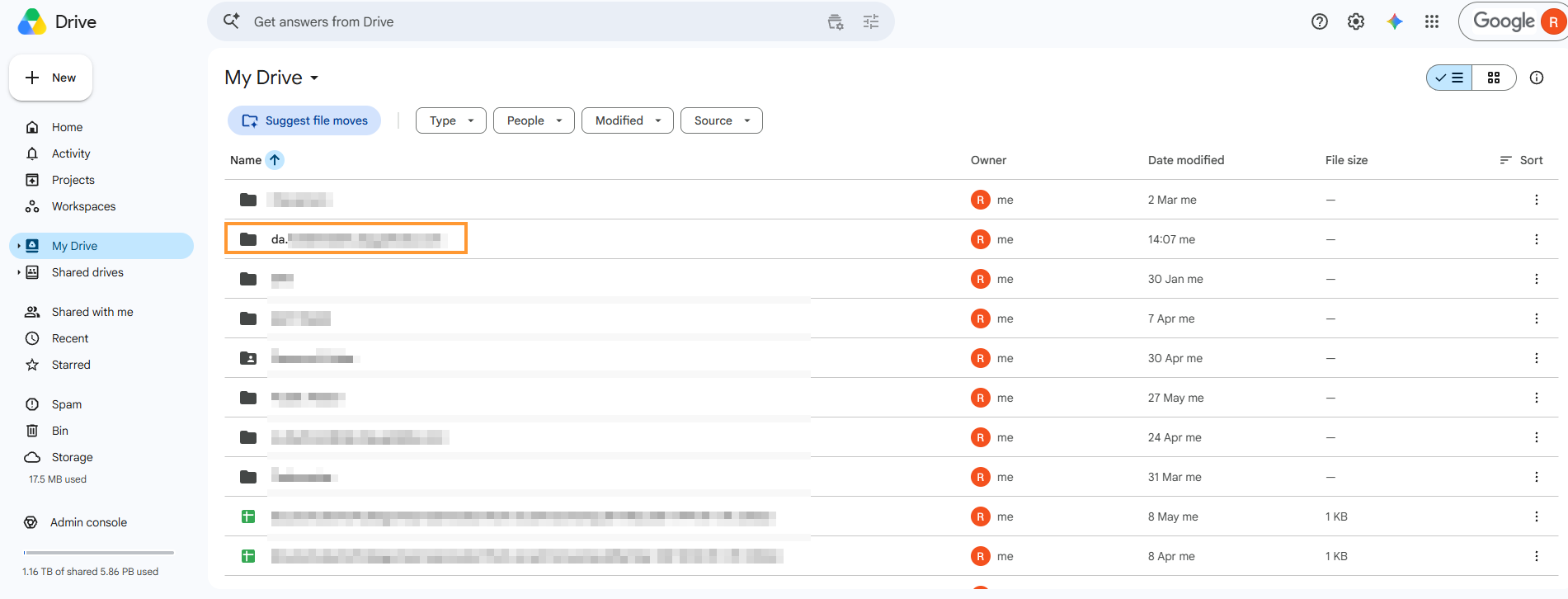Click the New button
Viewport: 1568px width, 599px height.
coord(51,78)
